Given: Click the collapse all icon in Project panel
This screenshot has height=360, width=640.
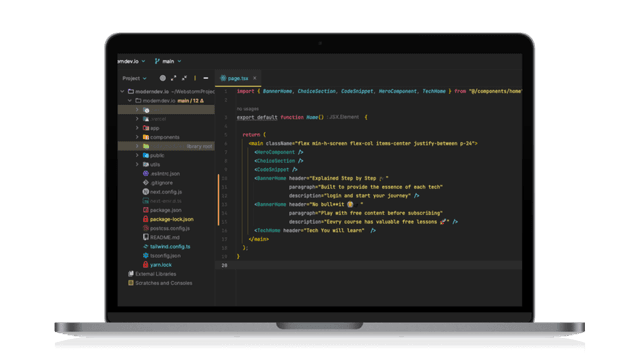Looking at the screenshot, I should tap(184, 78).
